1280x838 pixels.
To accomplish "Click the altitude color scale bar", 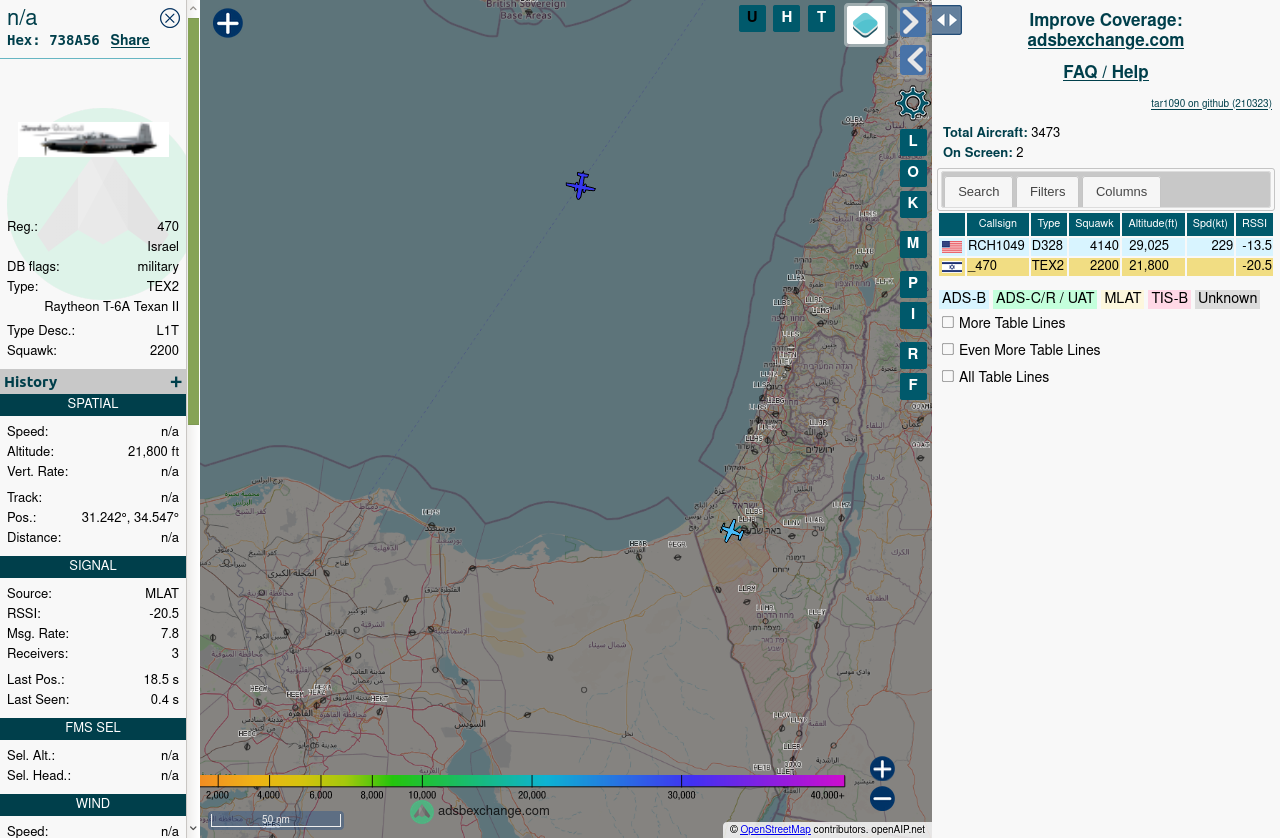I will point(522,781).
